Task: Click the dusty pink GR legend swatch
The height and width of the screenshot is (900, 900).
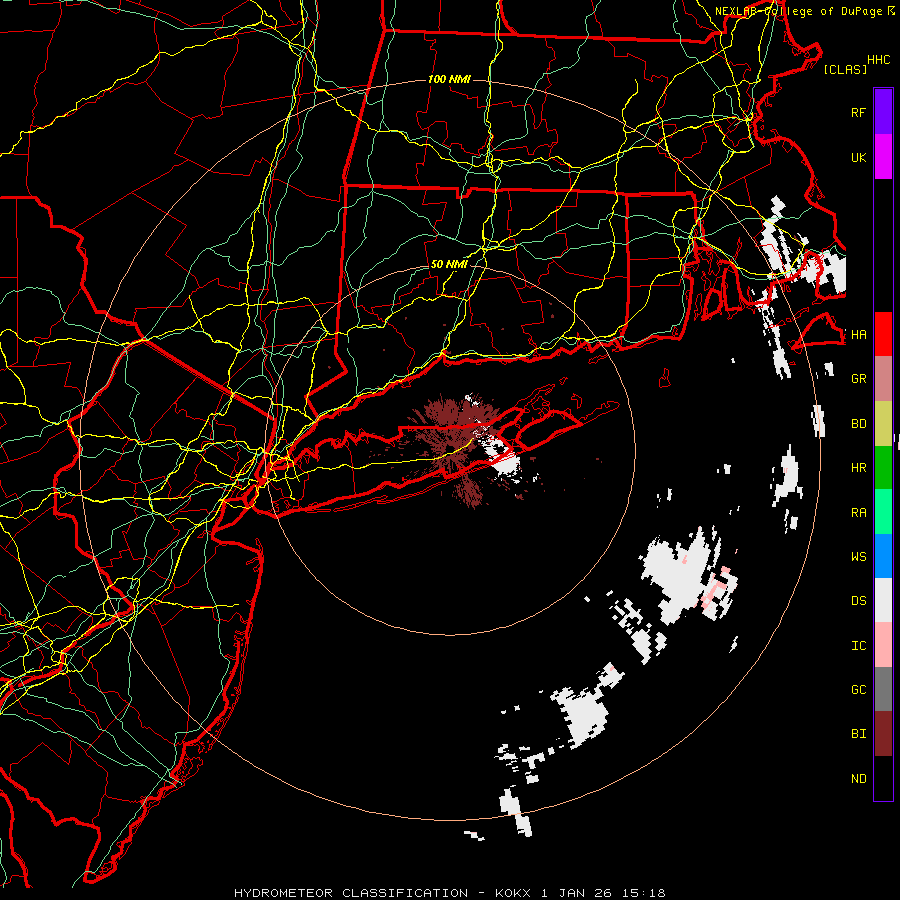Action: 883,379
